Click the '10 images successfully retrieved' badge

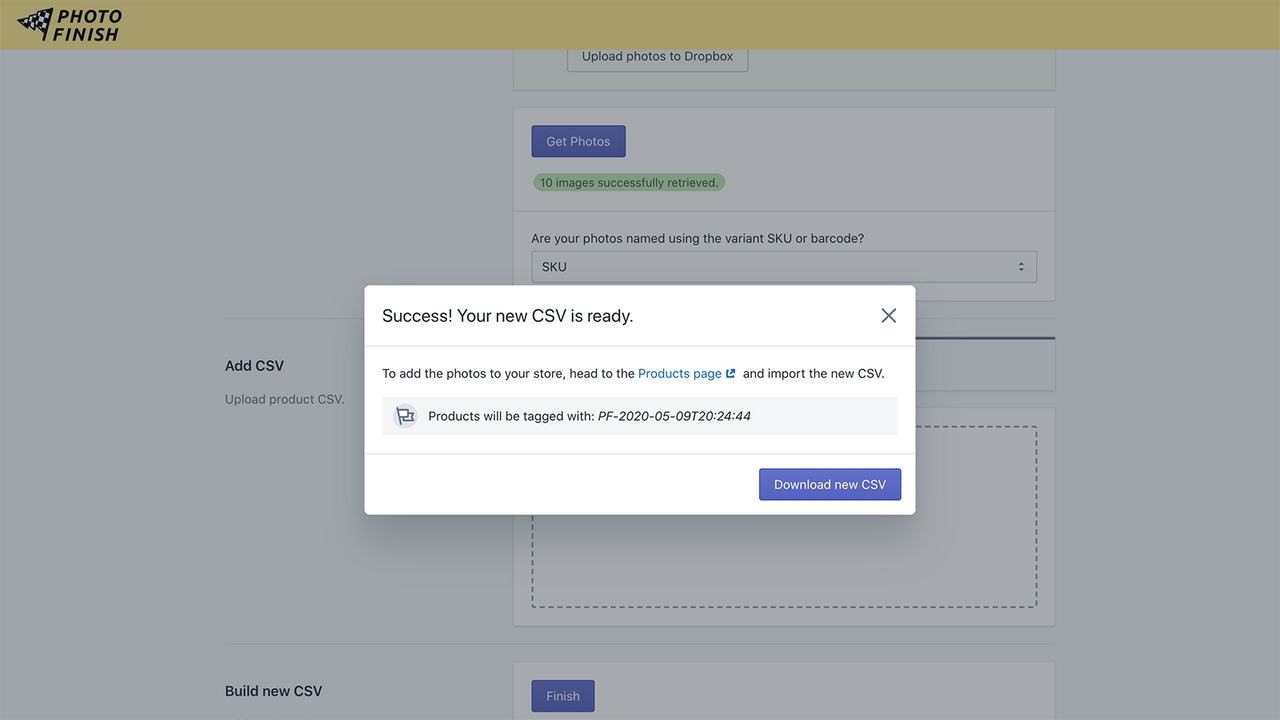[x=629, y=183]
